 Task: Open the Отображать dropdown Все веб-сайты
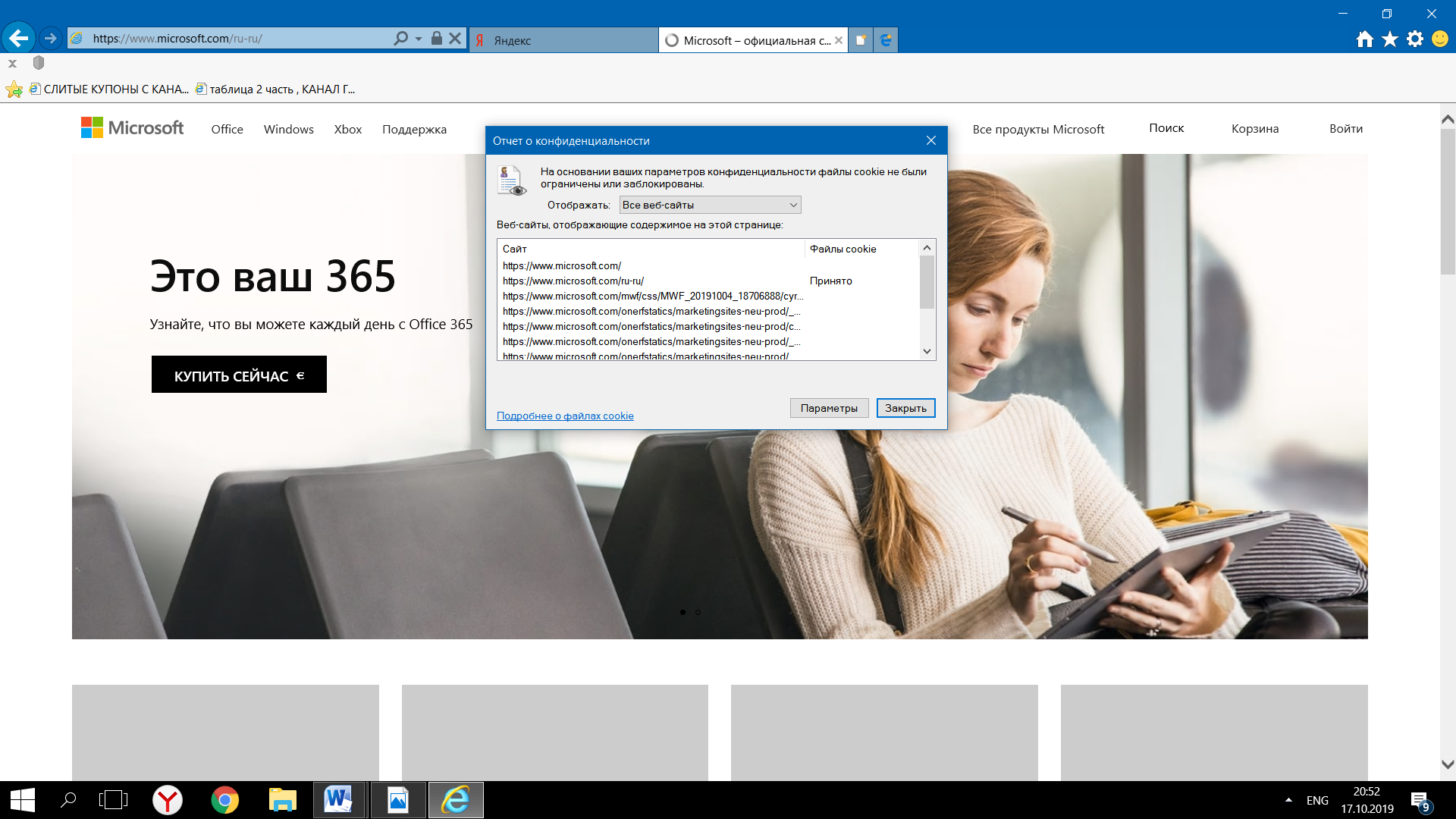710,205
